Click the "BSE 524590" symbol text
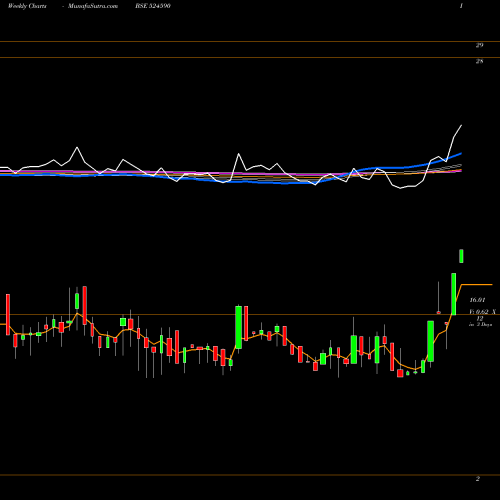Image resolution: width=500 pixels, height=500 pixels. 153,6
